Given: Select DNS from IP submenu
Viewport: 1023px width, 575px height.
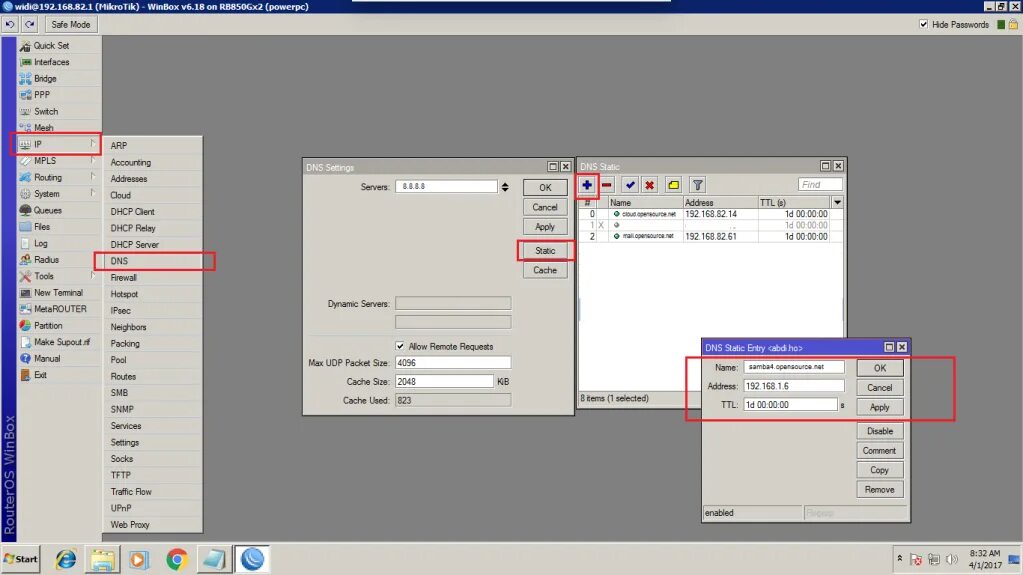Looking at the screenshot, I should [154, 261].
